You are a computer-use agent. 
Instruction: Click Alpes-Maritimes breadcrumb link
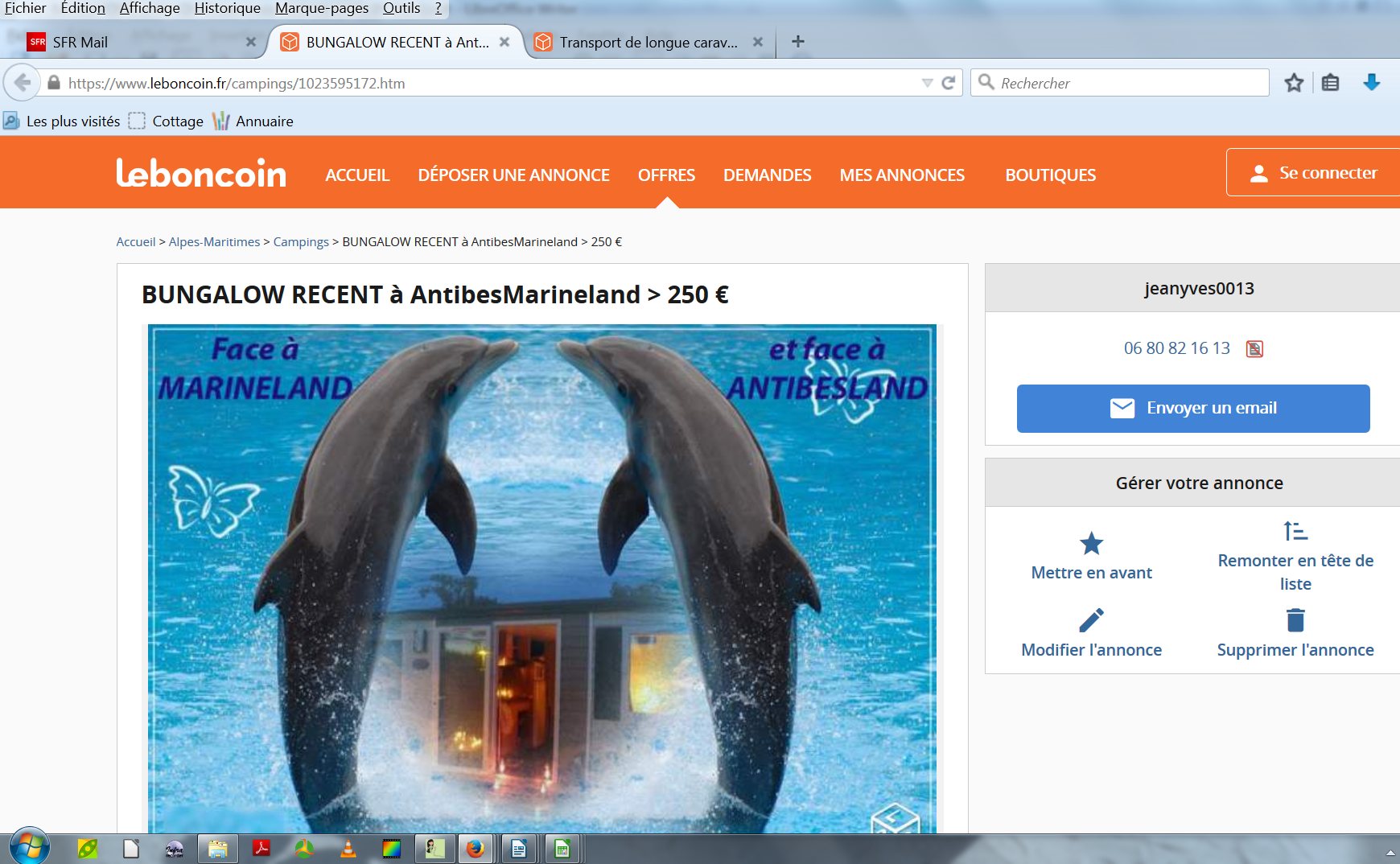[214, 242]
